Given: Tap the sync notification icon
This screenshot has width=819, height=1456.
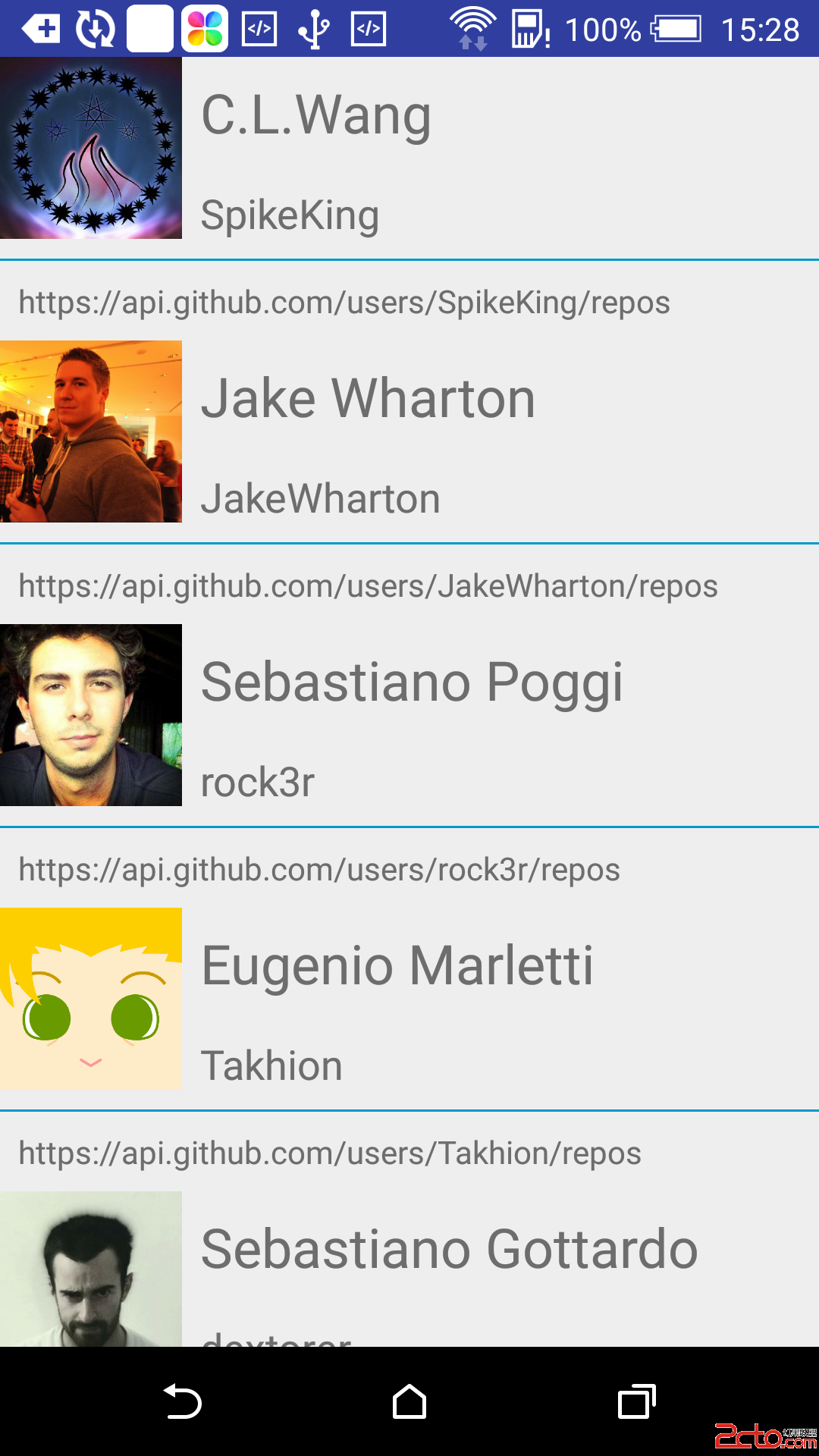Looking at the screenshot, I should point(96,29).
